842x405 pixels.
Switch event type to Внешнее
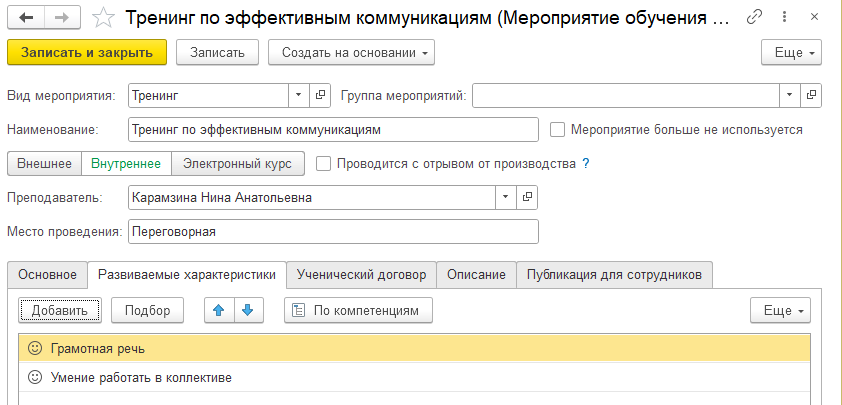pyautogui.click(x=45, y=164)
